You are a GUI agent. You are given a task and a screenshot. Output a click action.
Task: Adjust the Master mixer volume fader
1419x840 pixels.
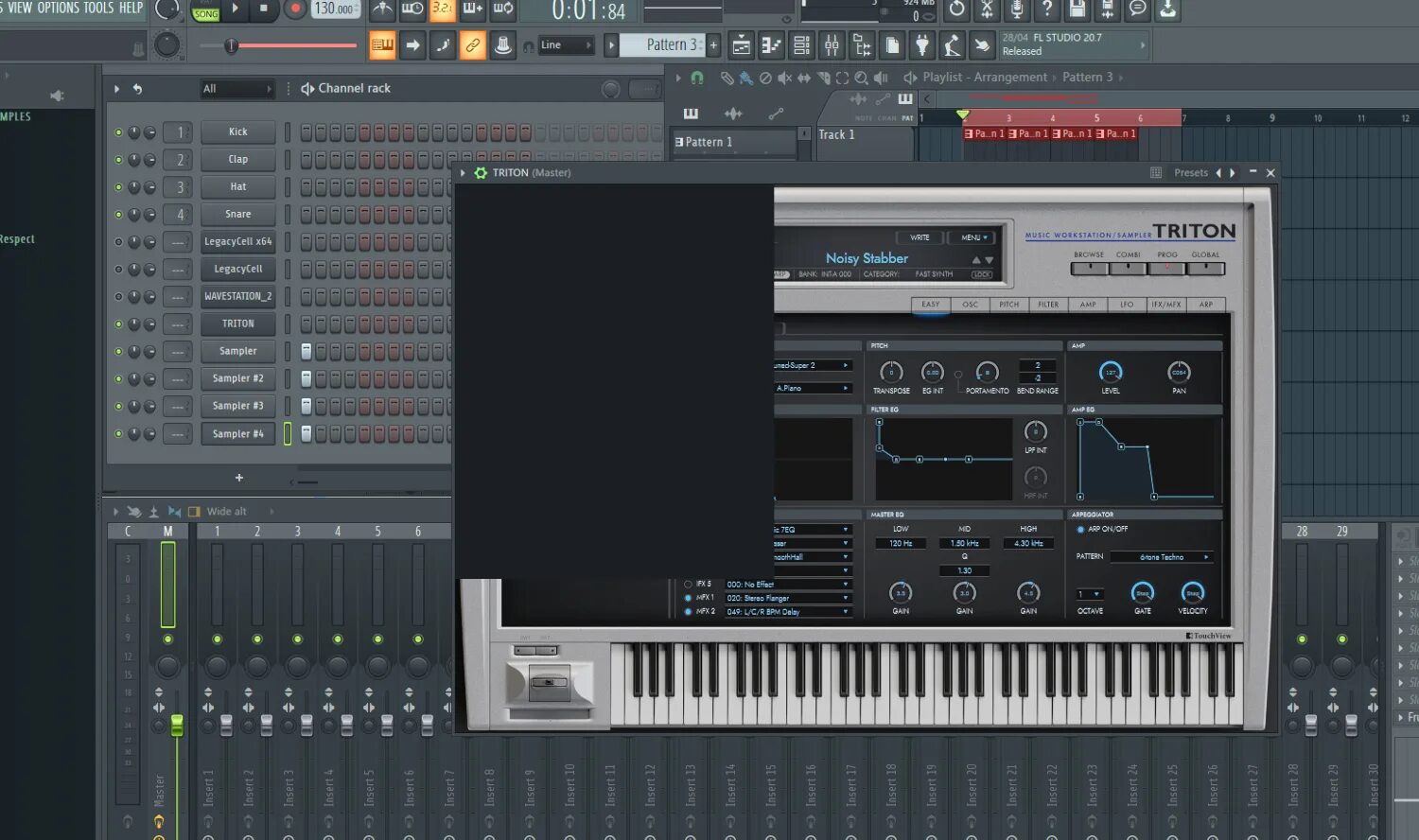coord(177,726)
